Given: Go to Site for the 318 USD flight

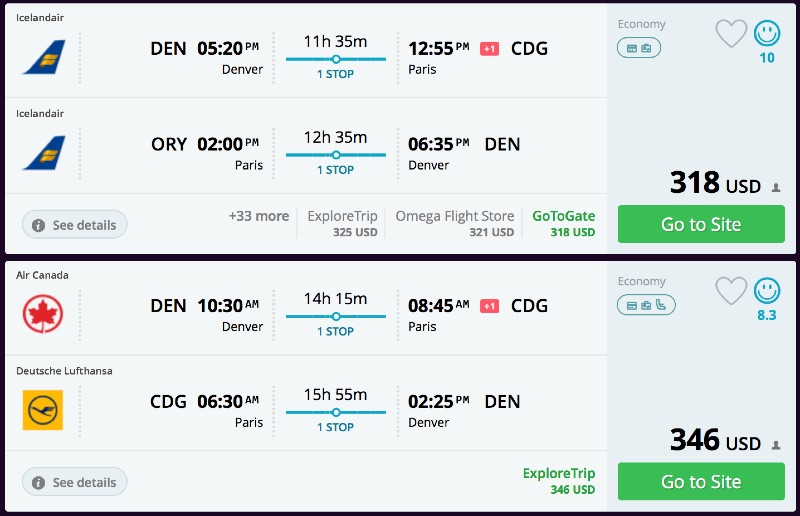Looking at the screenshot, I should point(701,224).
